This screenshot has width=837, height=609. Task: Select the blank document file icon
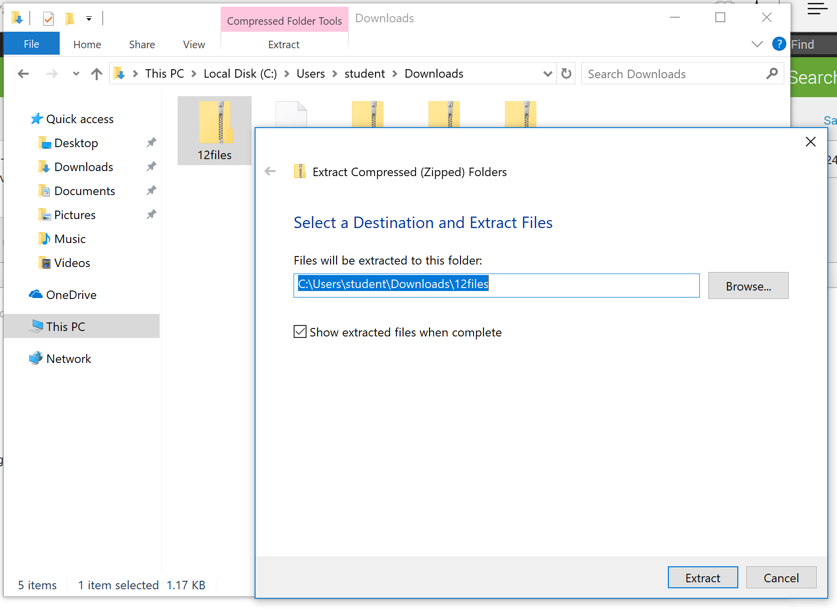[291, 114]
